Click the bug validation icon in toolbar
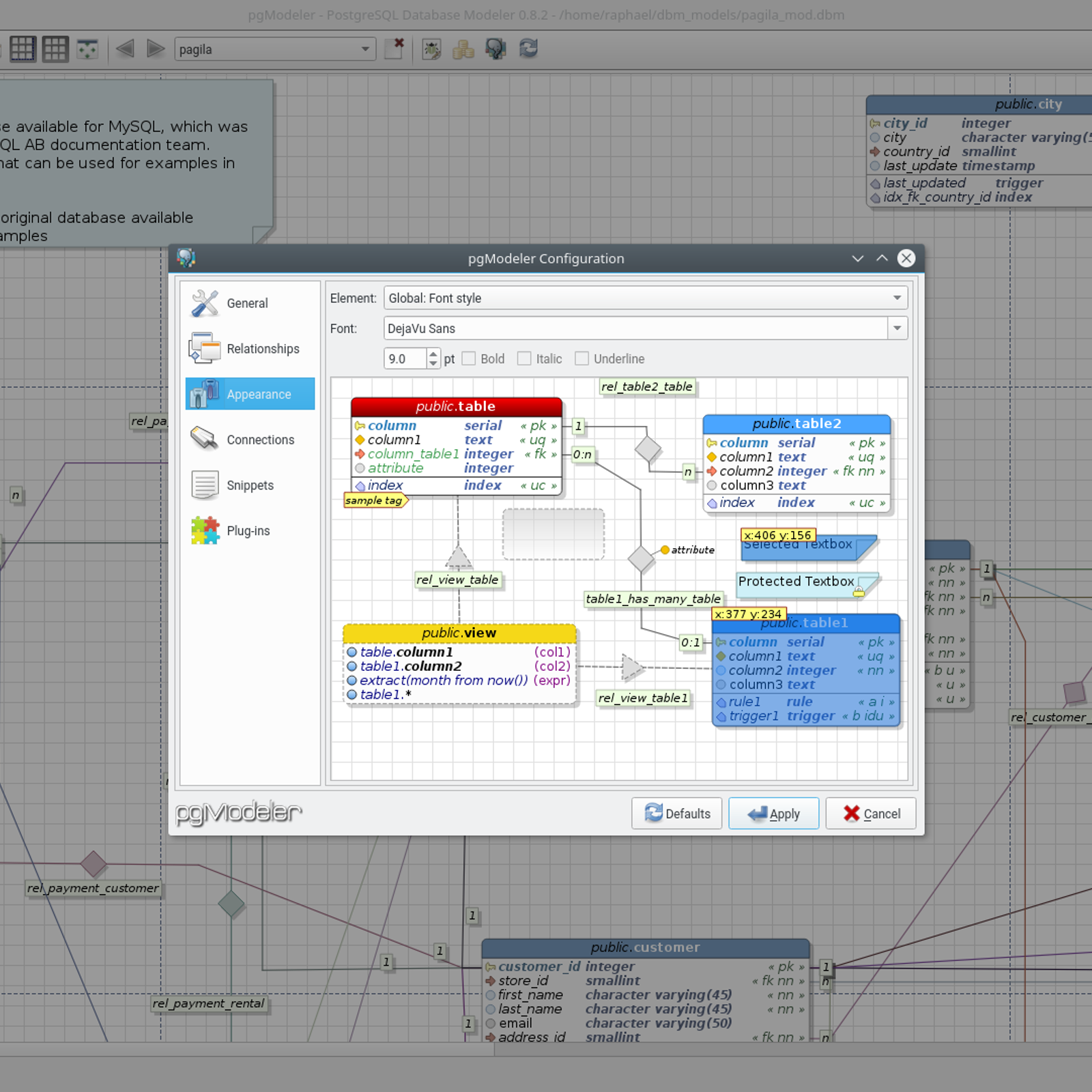Image resolution: width=1092 pixels, height=1092 pixels. (x=431, y=49)
